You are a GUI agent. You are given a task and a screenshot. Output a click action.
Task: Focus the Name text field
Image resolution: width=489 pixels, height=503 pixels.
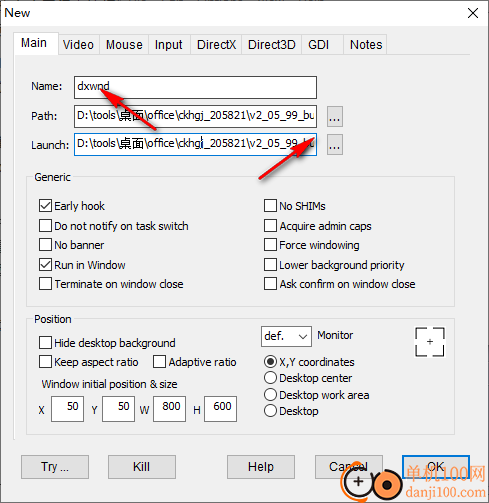[195, 87]
